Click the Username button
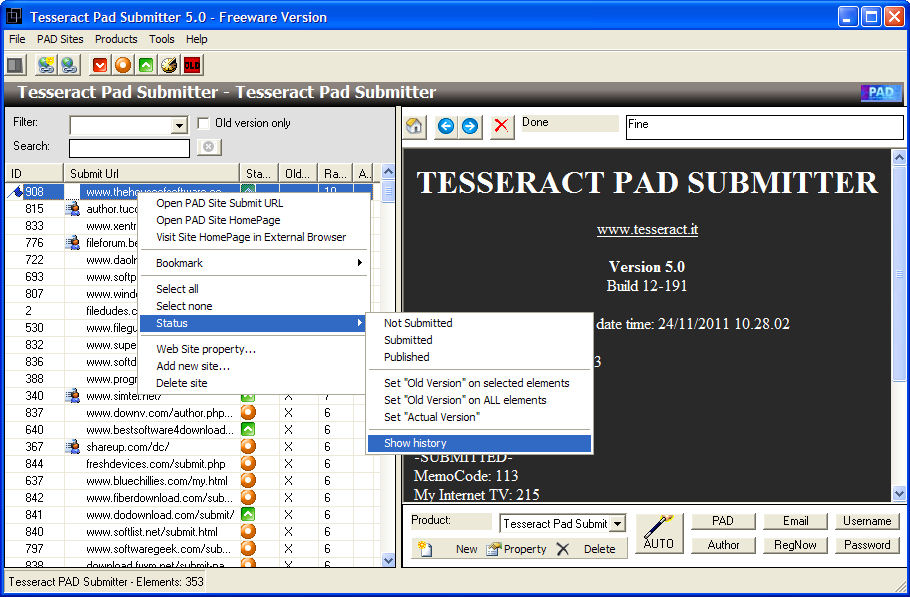This screenshot has height=597, width=910. pos(867,521)
